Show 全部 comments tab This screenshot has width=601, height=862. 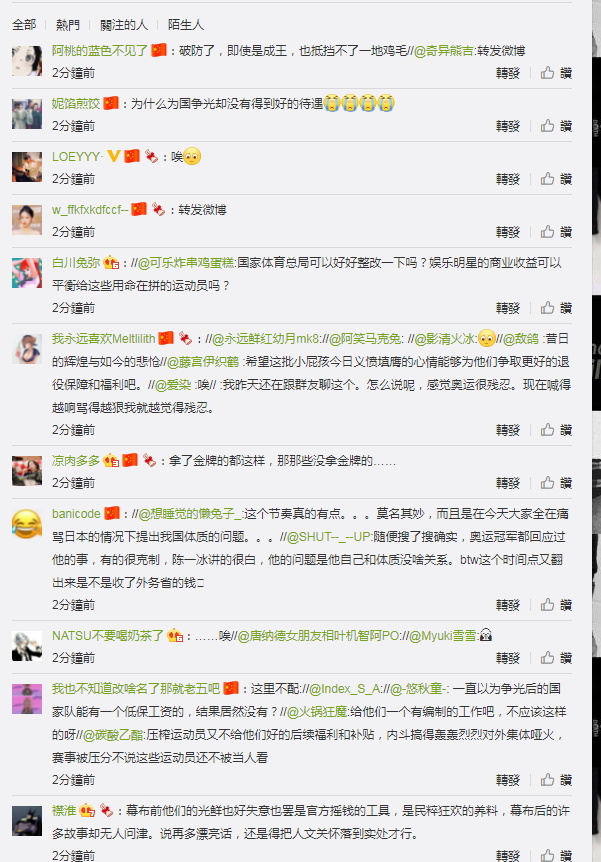coord(24,25)
